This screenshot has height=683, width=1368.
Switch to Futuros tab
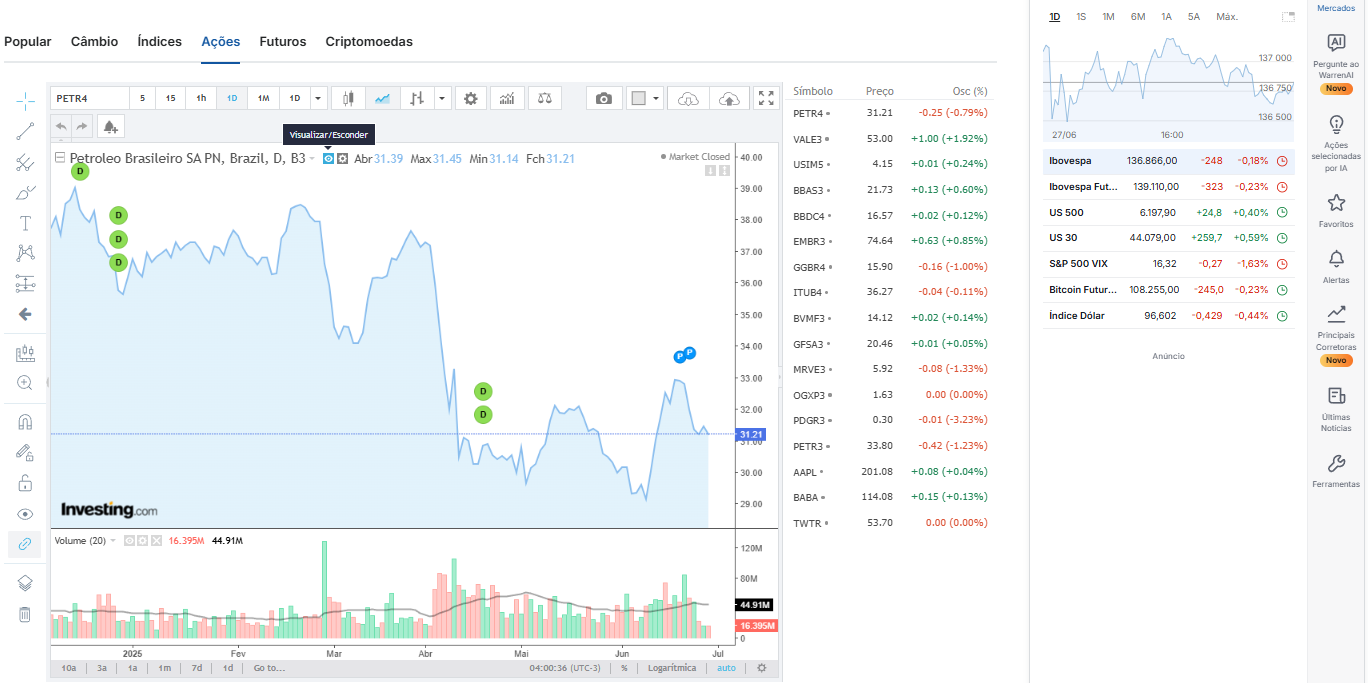point(283,42)
